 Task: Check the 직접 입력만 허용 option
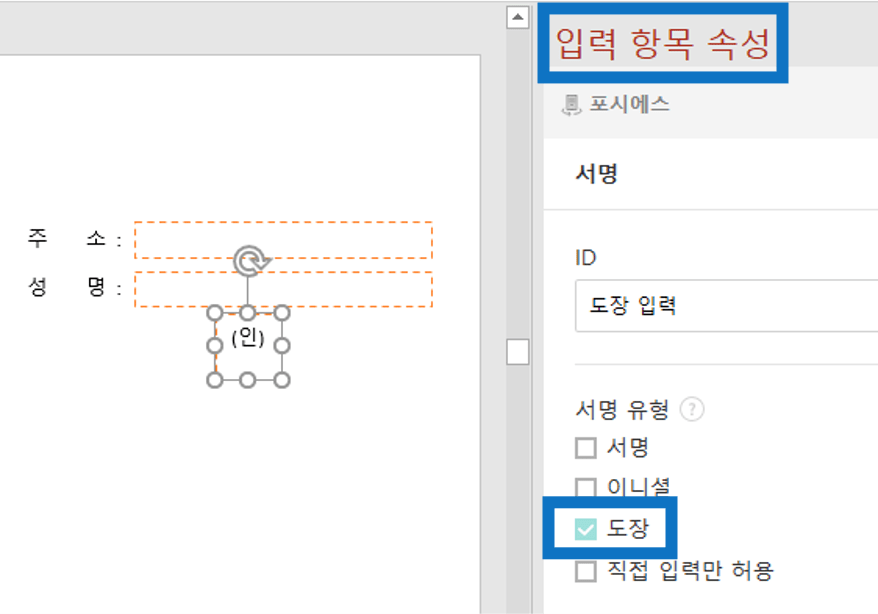586,571
